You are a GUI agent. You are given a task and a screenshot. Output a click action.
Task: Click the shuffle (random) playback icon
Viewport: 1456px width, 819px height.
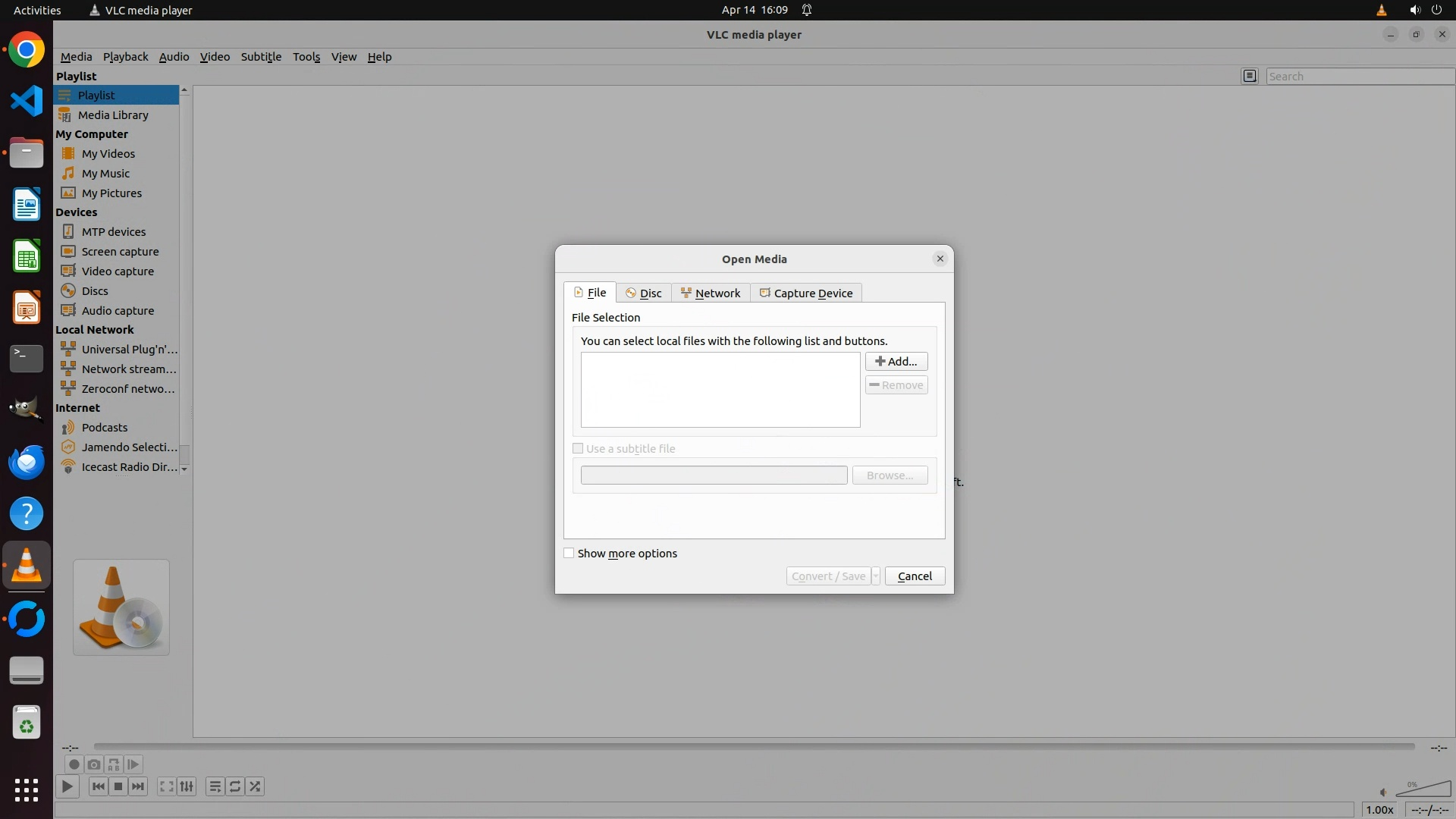(x=255, y=786)
